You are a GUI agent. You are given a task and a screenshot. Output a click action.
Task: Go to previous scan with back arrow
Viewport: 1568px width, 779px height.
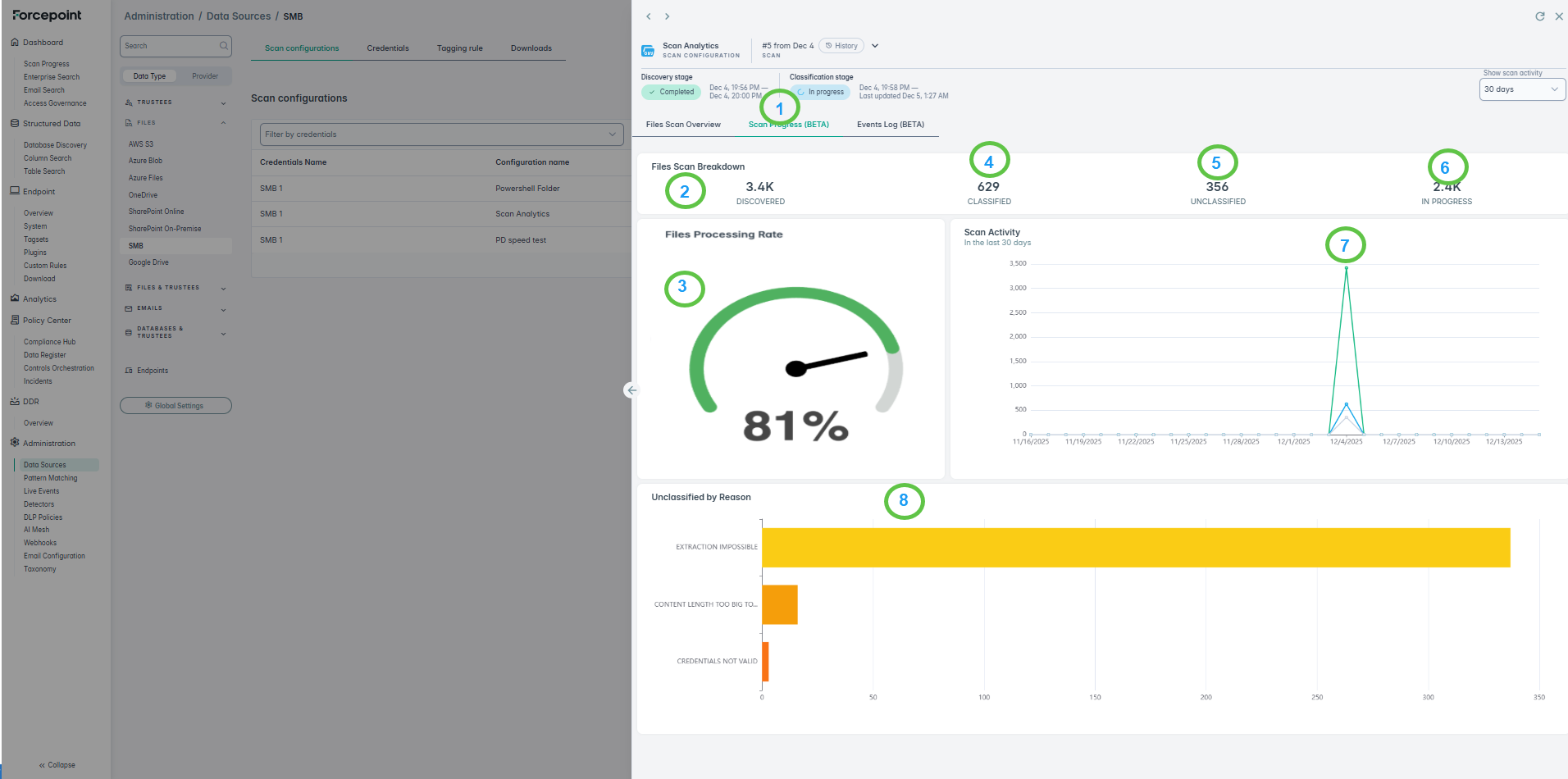click(x=648, y=16)
